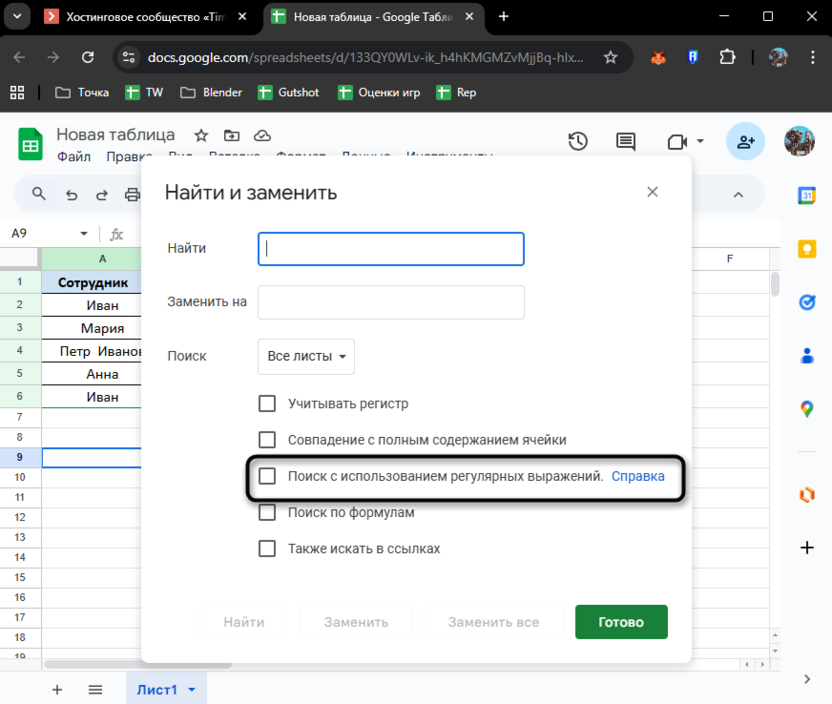Image resolution: width=832 pixels, height=704 pixels.
Task: Star the document 'Новая таблица'
Action: pos(201,135)
